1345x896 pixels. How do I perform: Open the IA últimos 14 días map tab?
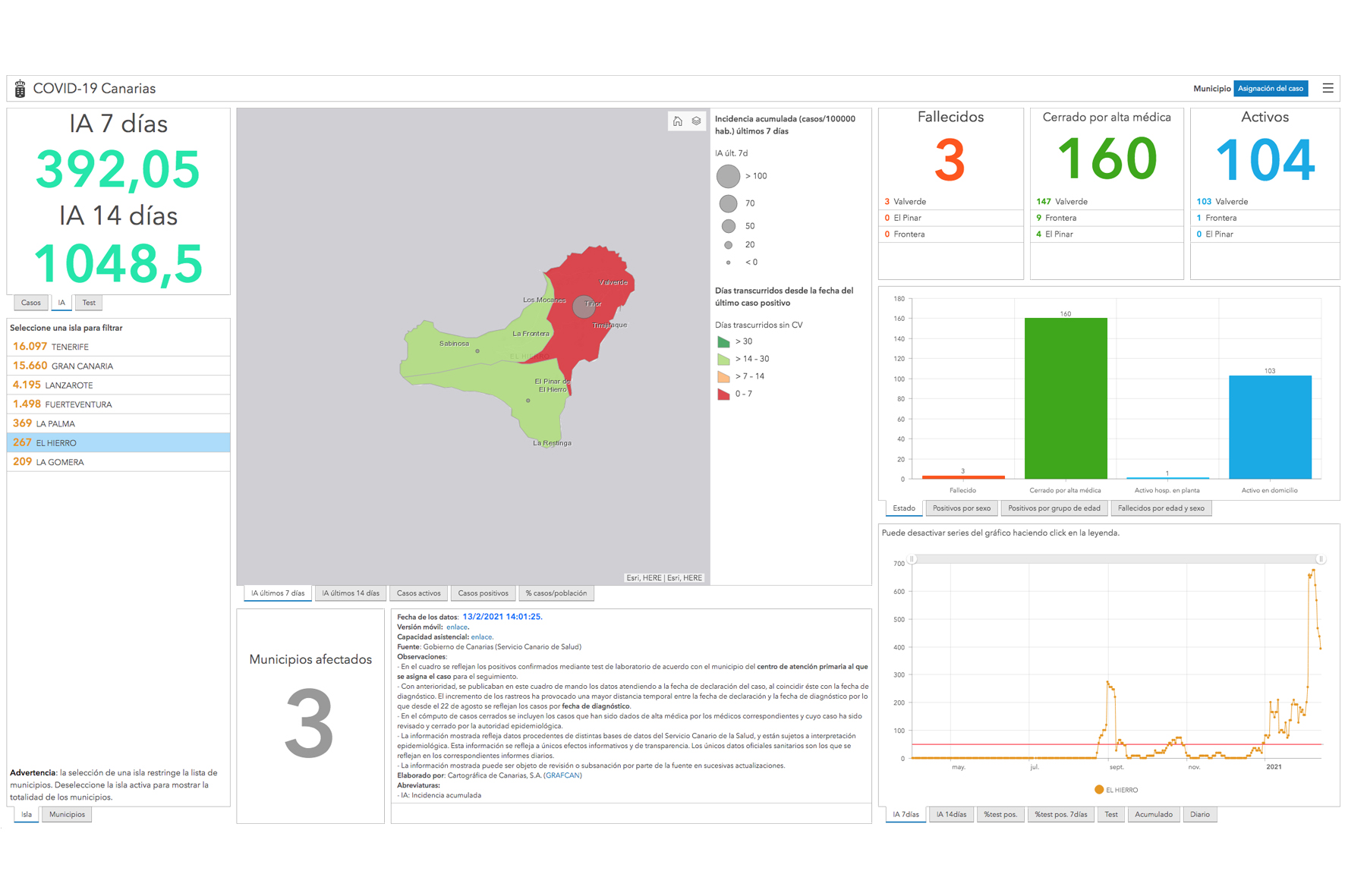tap(350, 593)
